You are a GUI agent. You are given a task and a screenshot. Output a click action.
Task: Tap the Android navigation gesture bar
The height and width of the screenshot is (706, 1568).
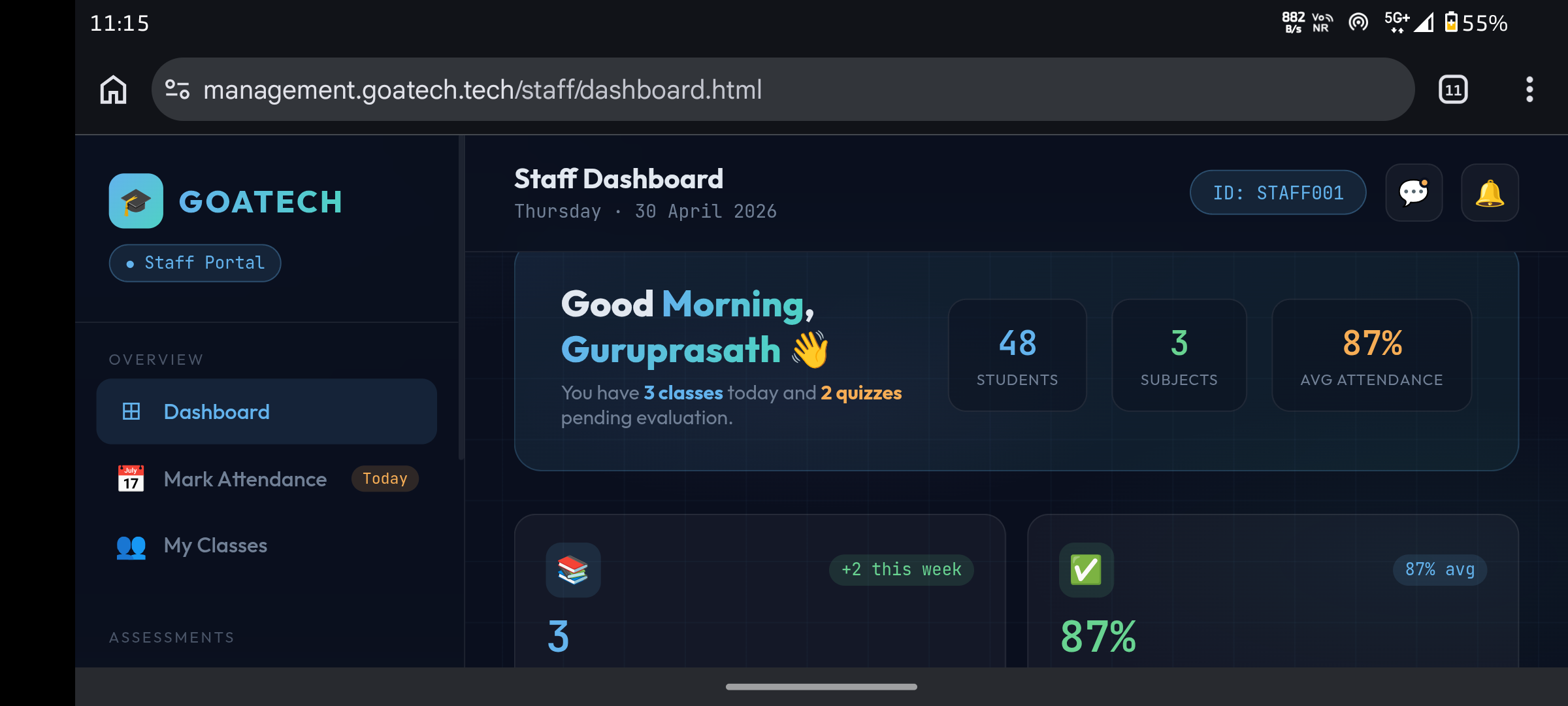(x=821, y=687)
